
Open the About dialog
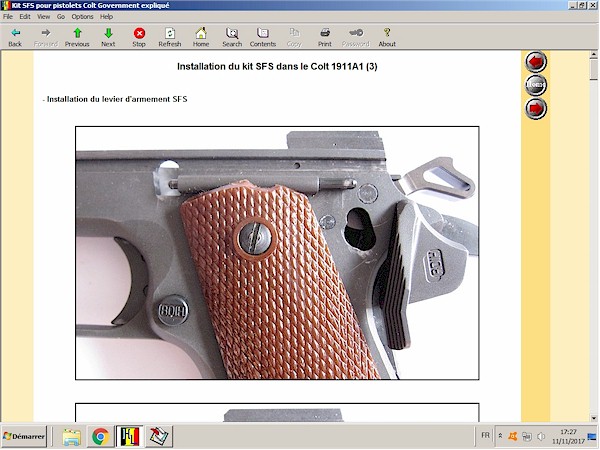coord(387,37)
